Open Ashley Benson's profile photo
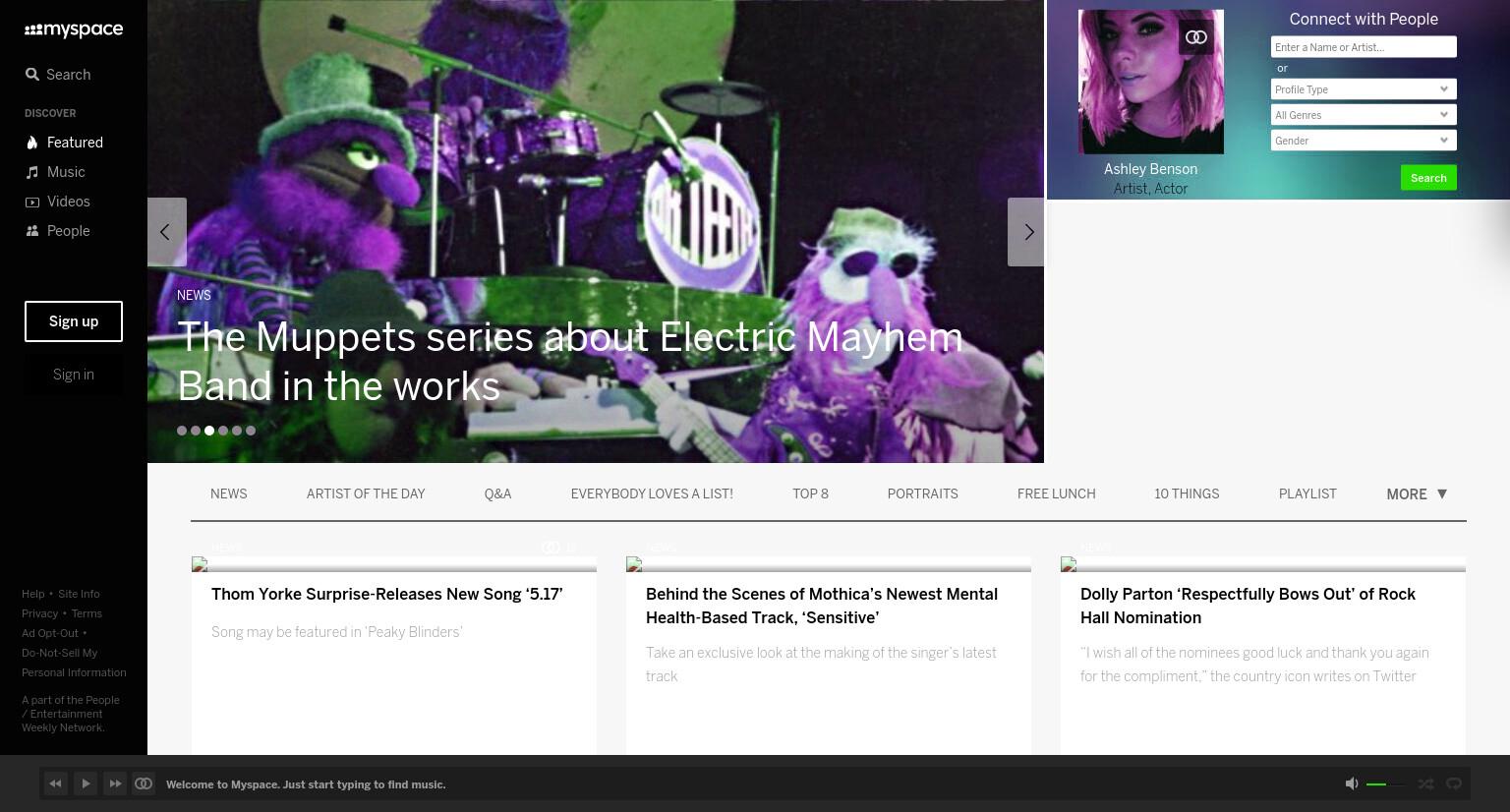The height and width of the screenshot is (812, 1510). tap(1151, 82)
